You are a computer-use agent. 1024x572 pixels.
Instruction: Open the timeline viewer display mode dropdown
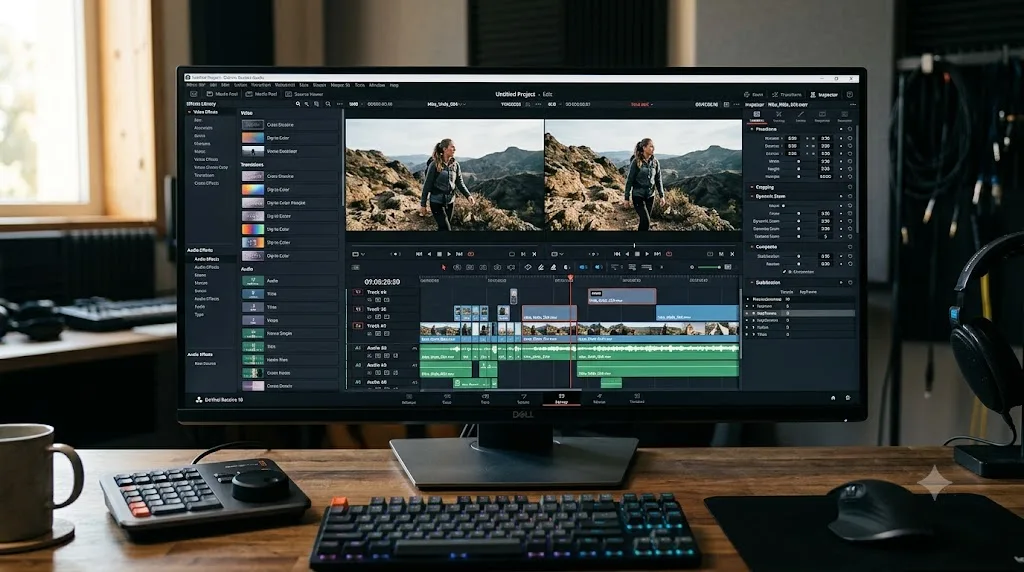tap(557, 254)
